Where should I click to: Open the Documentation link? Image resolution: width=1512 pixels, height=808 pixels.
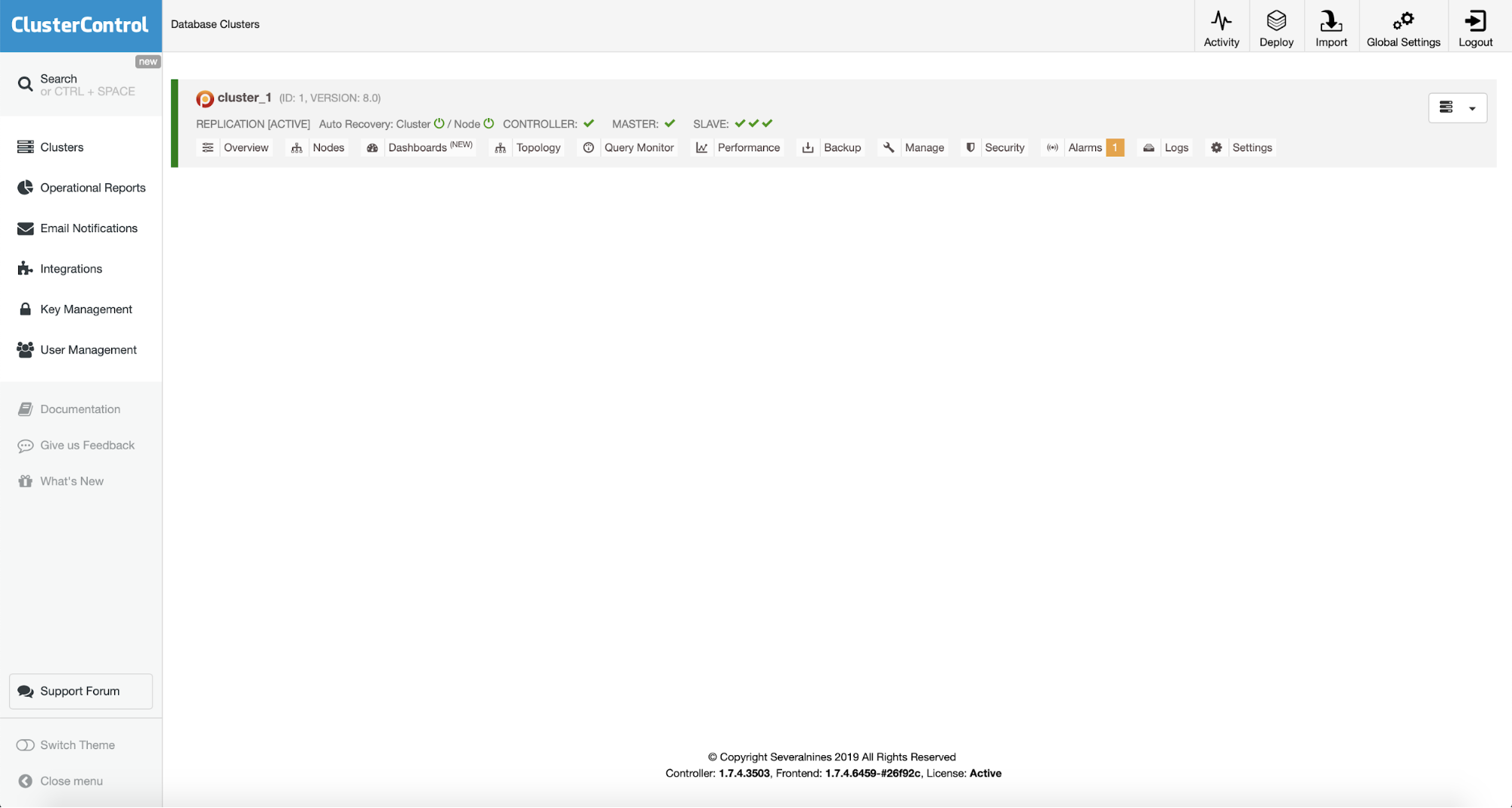tap(80, 409)
